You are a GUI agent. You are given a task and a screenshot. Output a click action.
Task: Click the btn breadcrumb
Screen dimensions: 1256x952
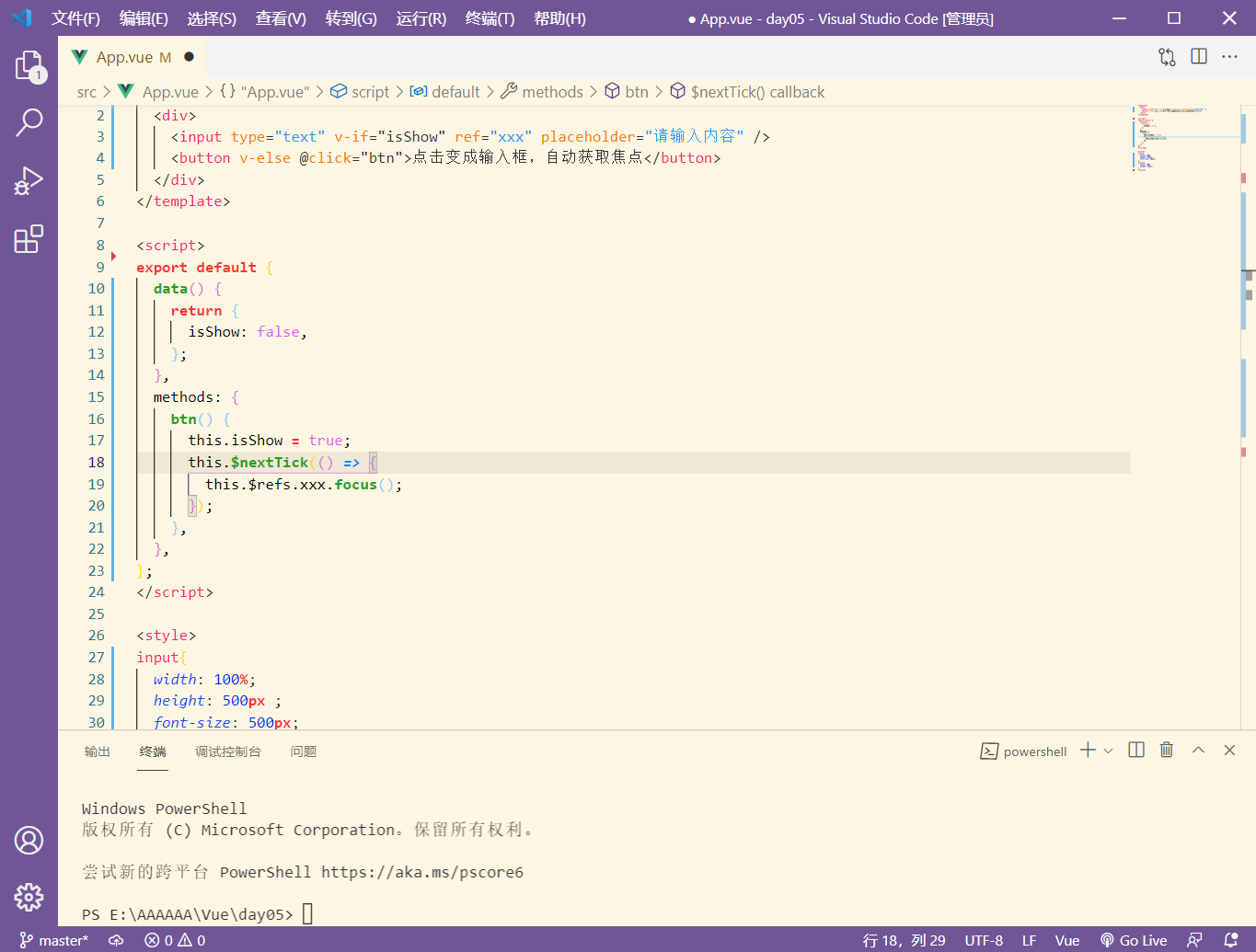(x=627, y=92)
